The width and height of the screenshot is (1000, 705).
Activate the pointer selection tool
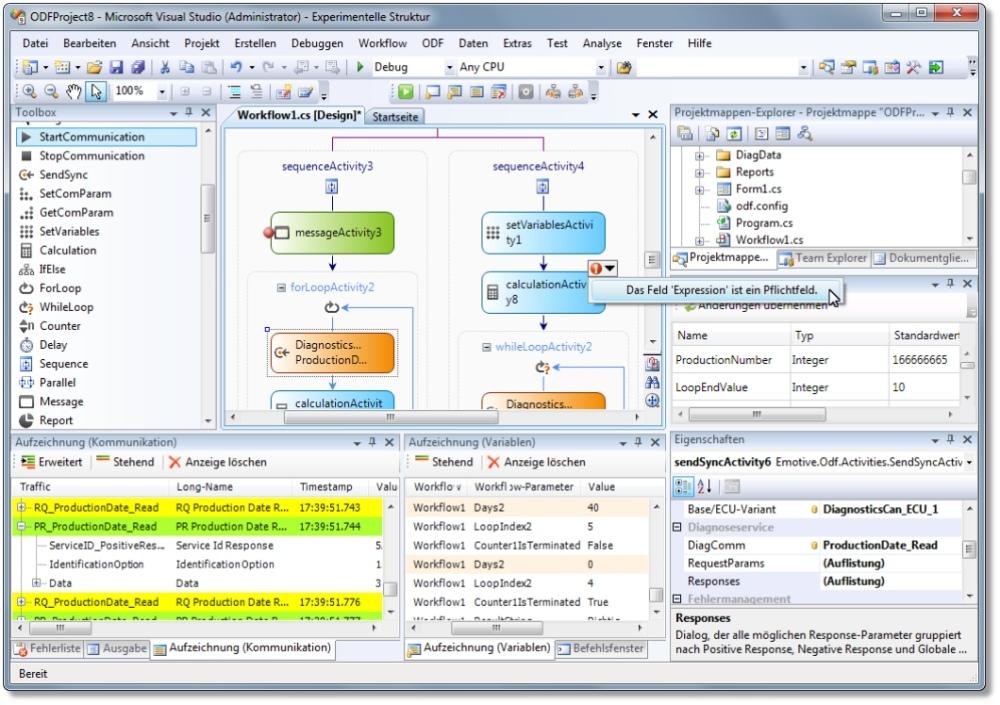pos(96,92)
